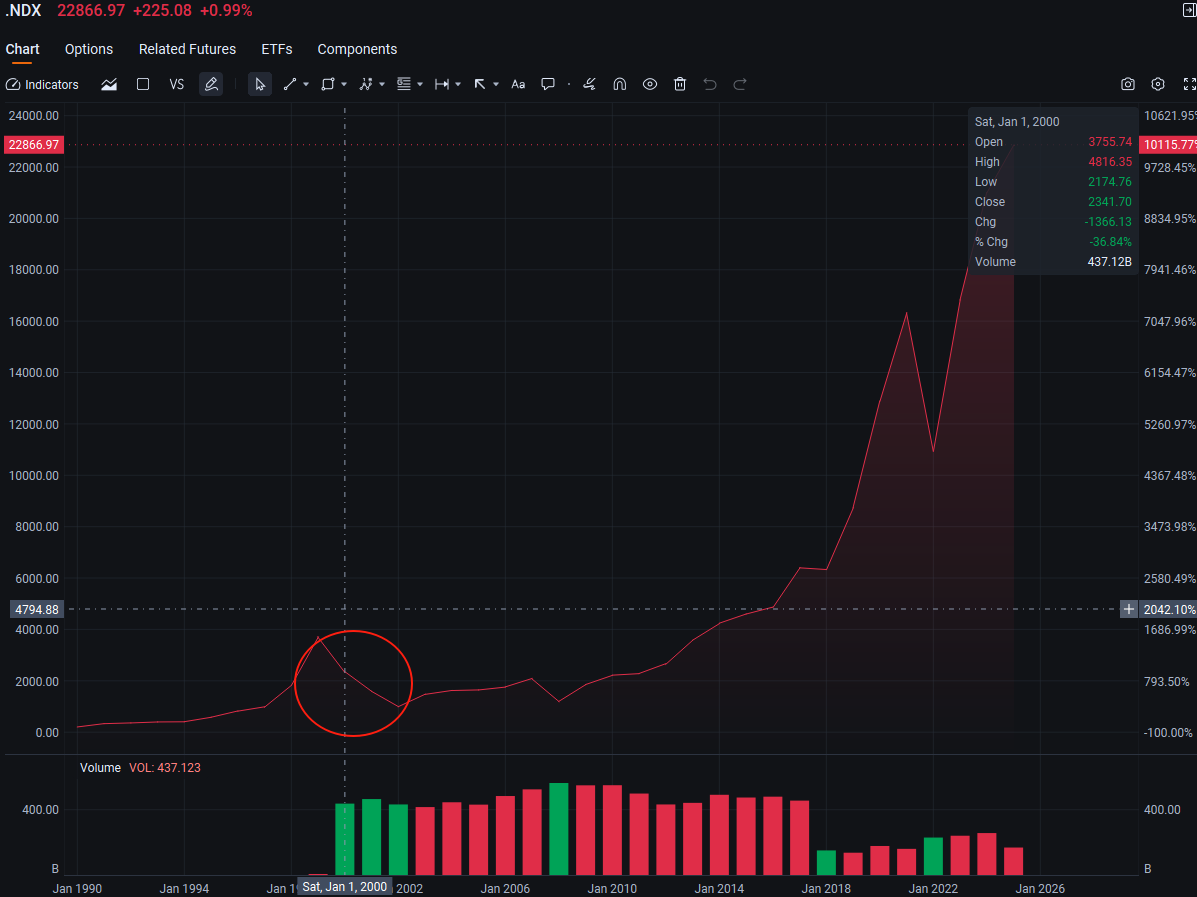Expand the arrow tools dropdown arrow
The width and height of the screenshot is (1197, 897).
coord(496,85)
